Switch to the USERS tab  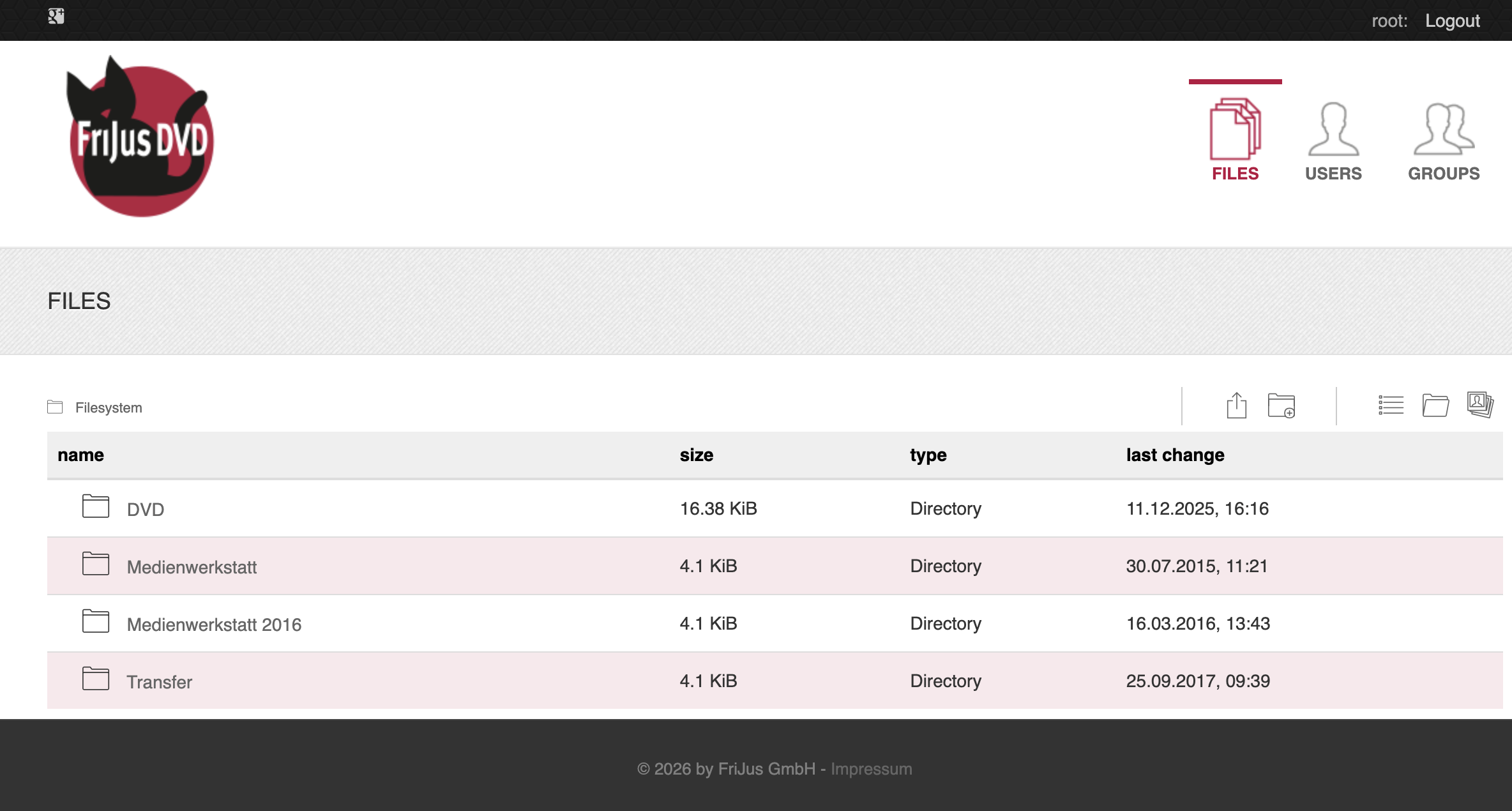tap(1333, 142)
